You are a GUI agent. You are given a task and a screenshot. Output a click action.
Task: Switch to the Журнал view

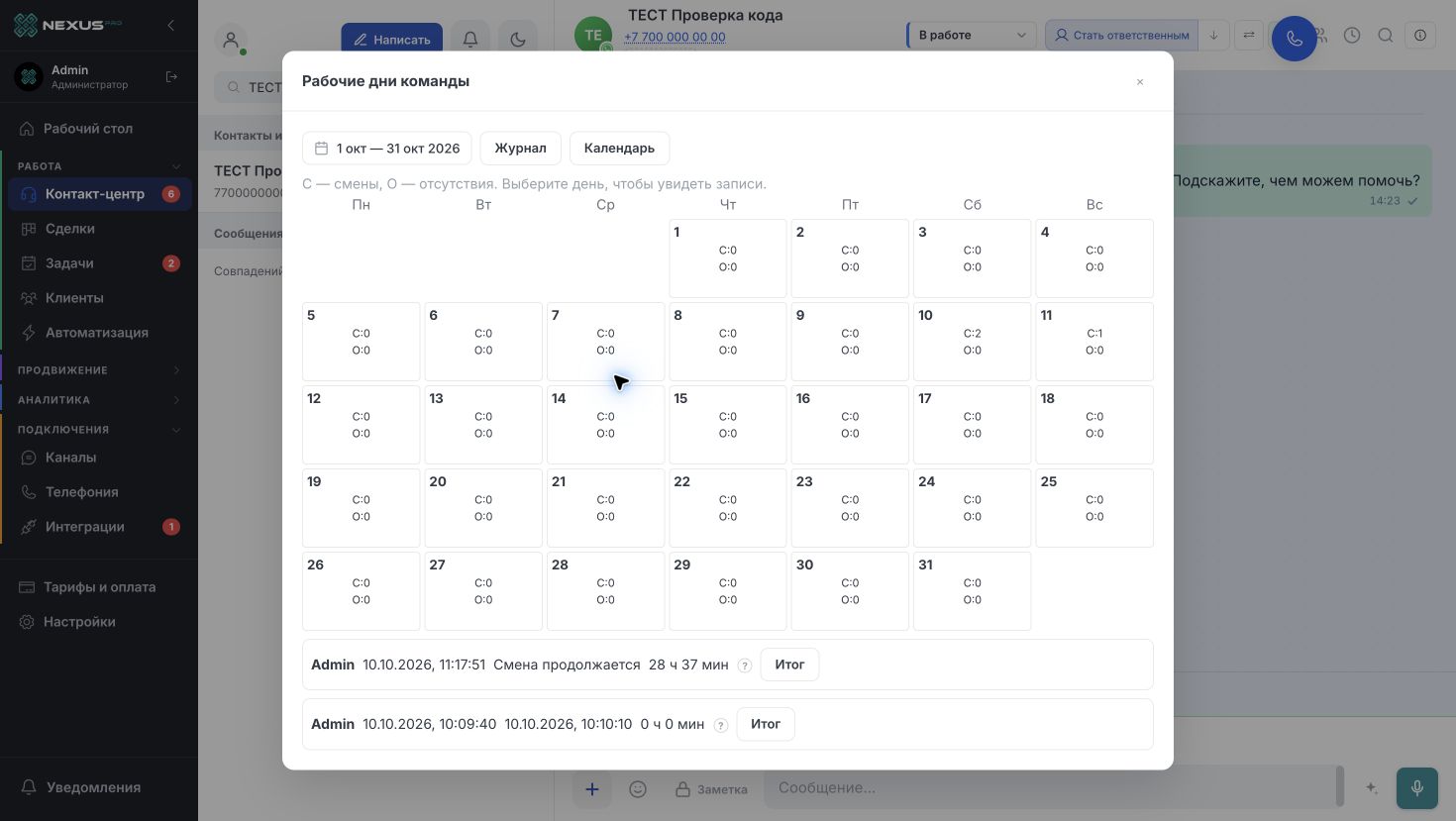520,149
